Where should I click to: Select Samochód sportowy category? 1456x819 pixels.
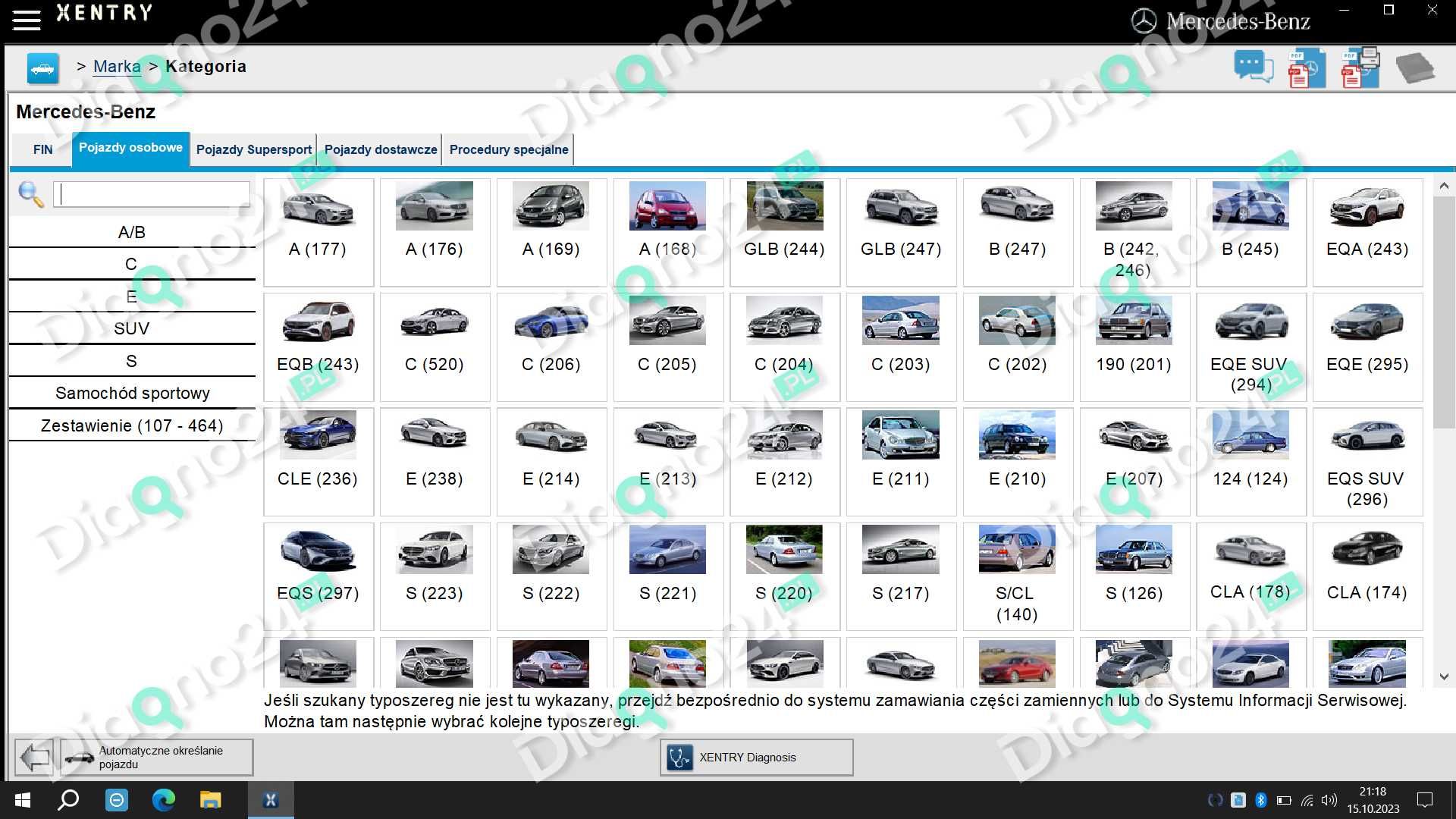coord(132,393)
